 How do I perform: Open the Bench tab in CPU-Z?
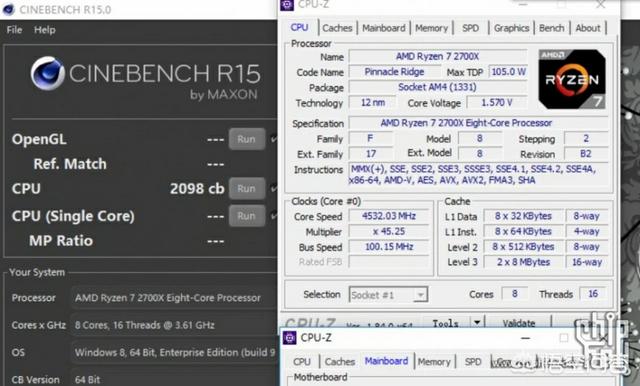coord(551,28)
